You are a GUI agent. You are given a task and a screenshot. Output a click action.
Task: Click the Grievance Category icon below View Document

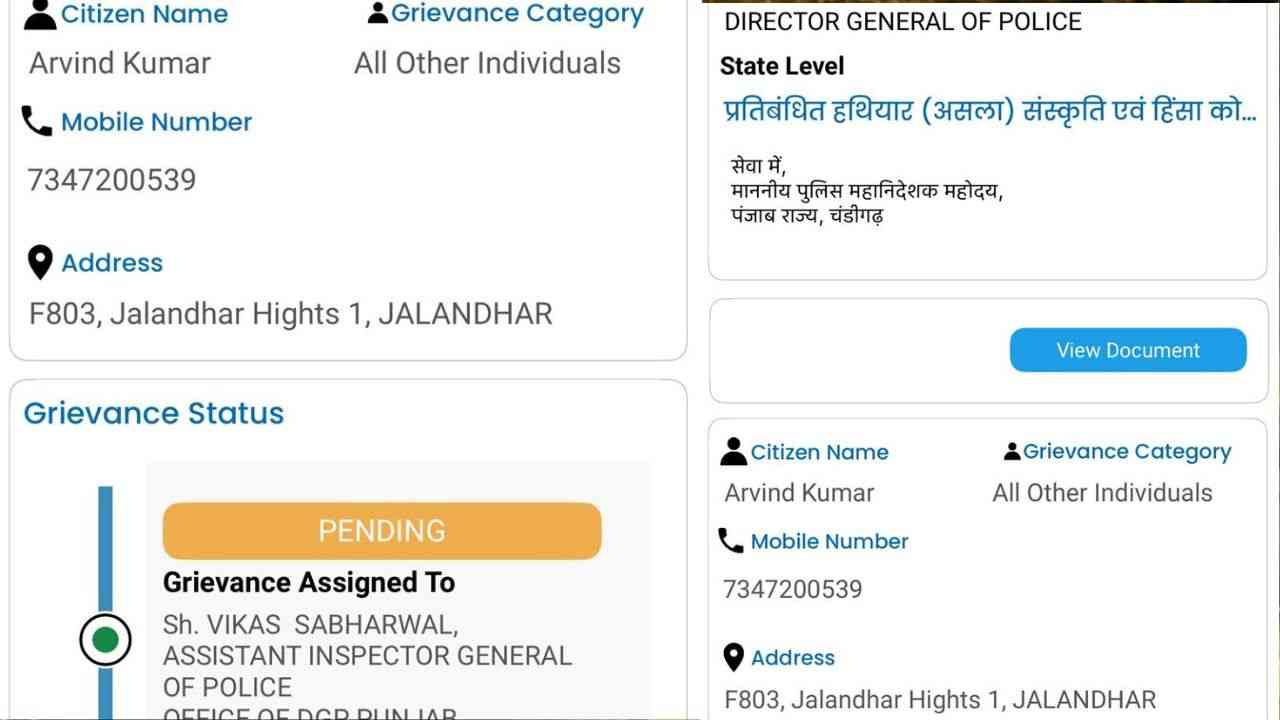[x=1012, y=452]
